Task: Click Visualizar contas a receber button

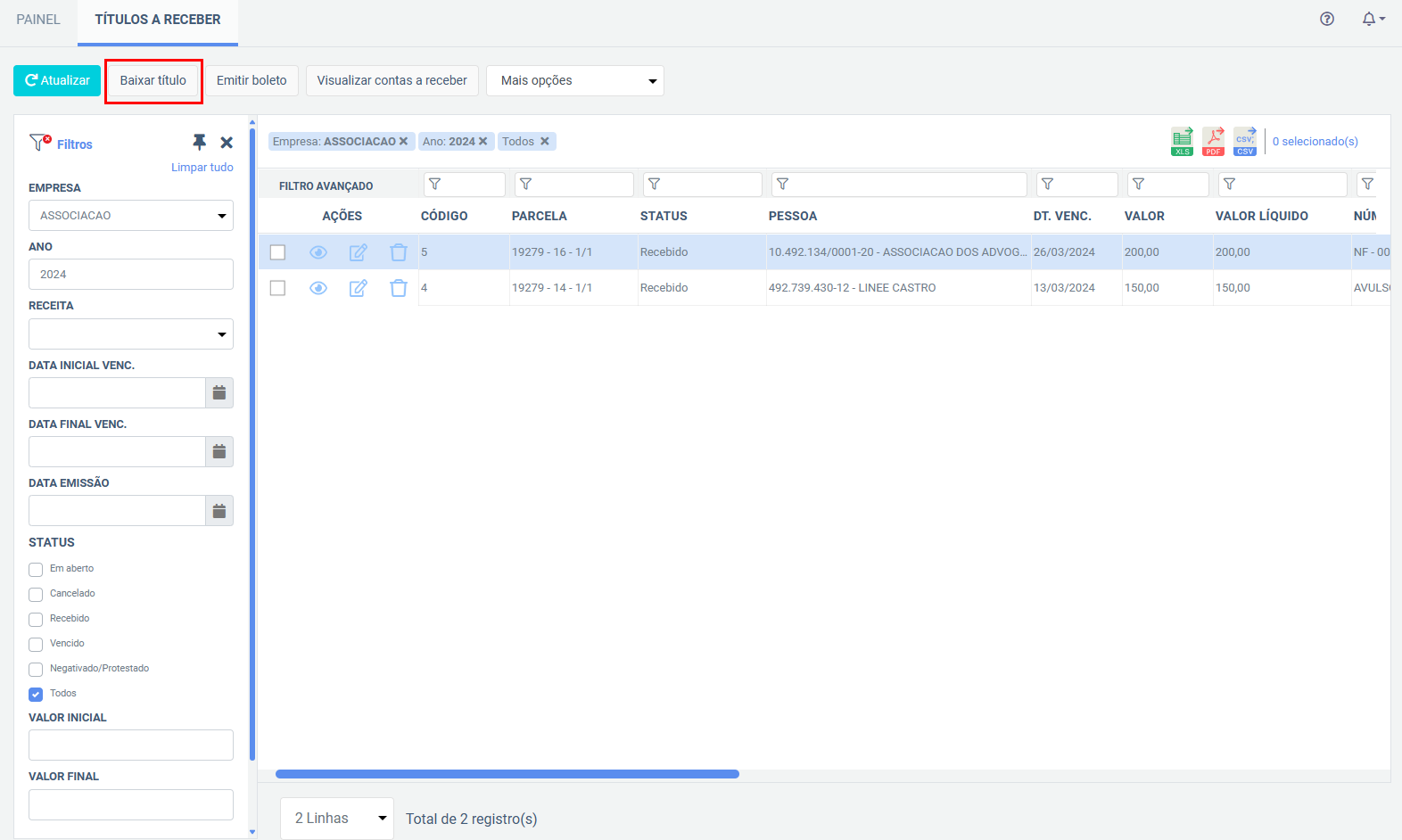Action: click(x=392, y=80)
